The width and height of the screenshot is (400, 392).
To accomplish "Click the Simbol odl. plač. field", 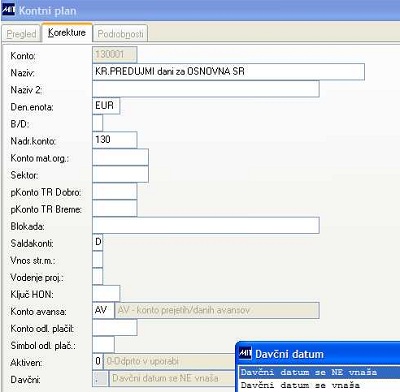I will pos(103,344).
